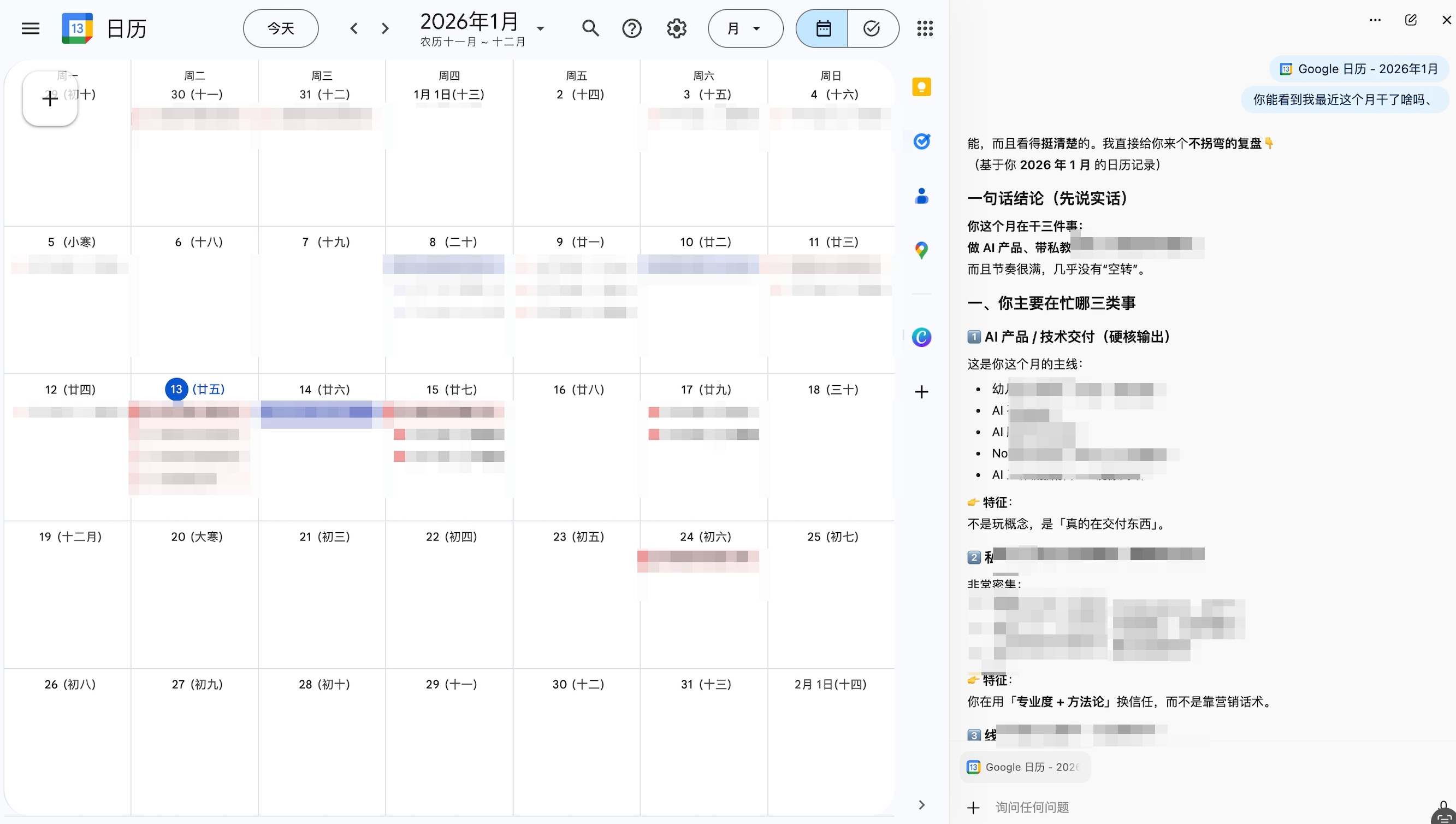This screenshot has height=824, width=1456.
Task: Click the search magnifier icon
Action: click(x=590, y=28)
